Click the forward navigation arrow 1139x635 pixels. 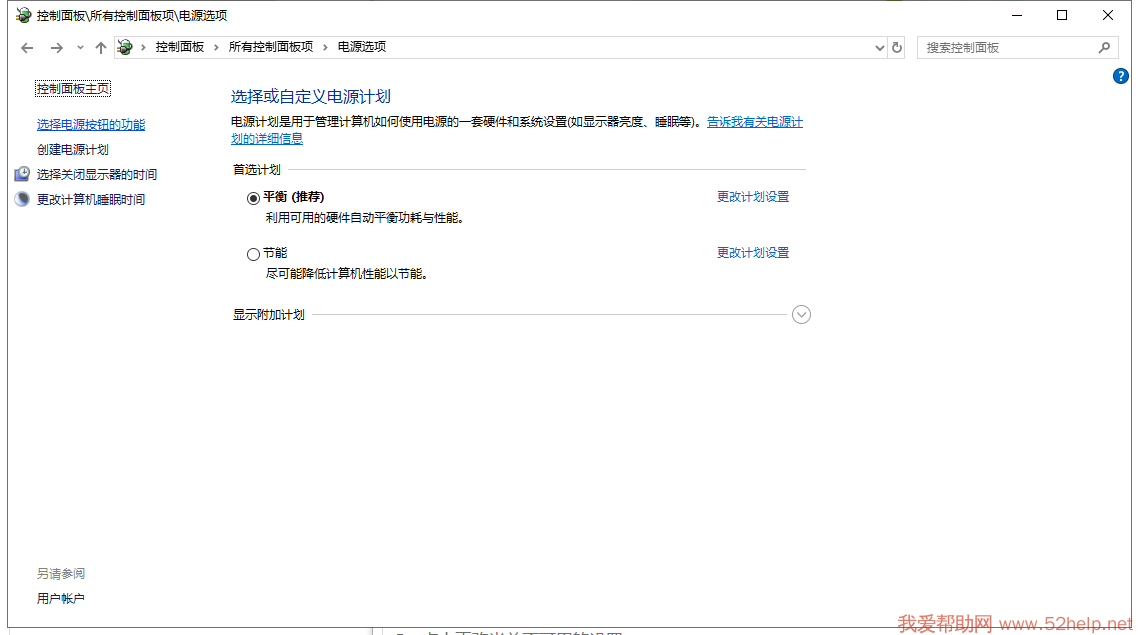pos(56,48)
